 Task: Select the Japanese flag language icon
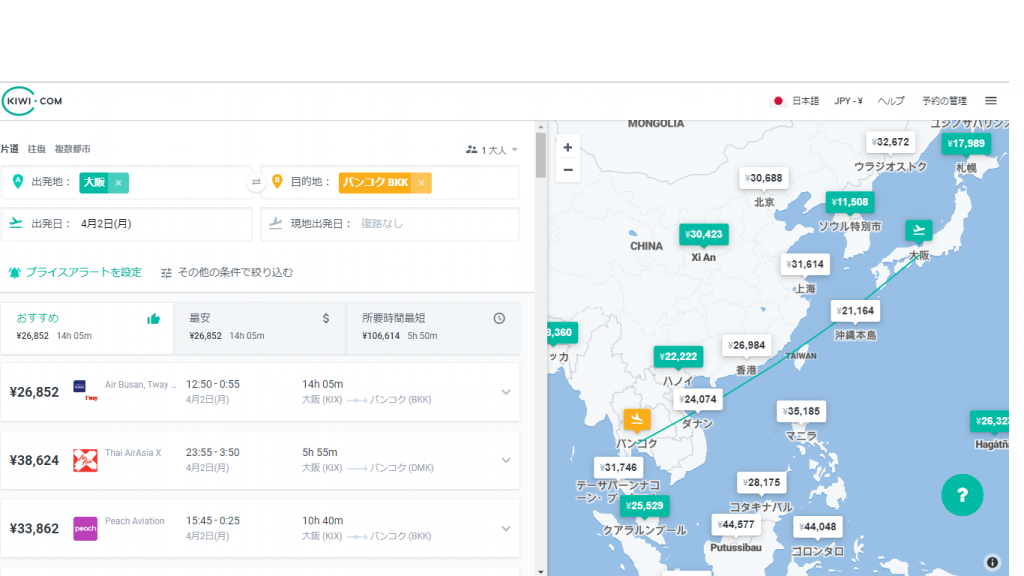(778, 101)
